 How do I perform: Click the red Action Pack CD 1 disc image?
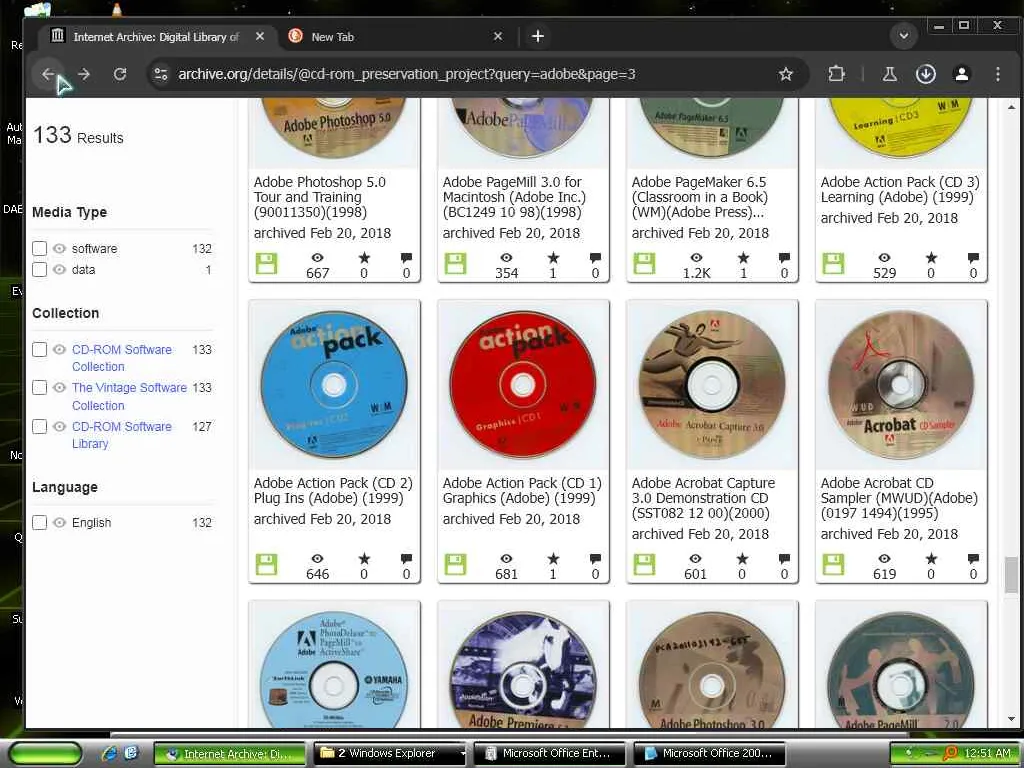click(522, 385)
